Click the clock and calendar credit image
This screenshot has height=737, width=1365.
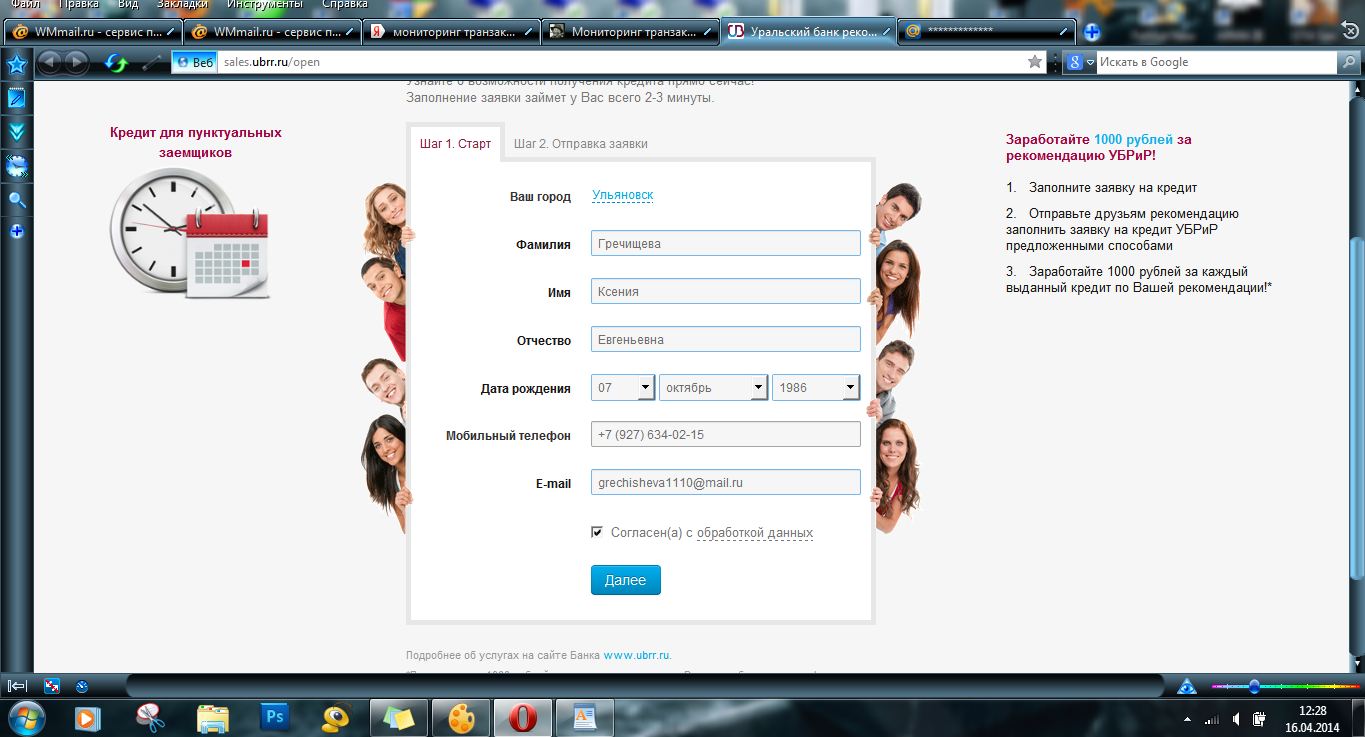pyautogui.click(x=189, y=232)
